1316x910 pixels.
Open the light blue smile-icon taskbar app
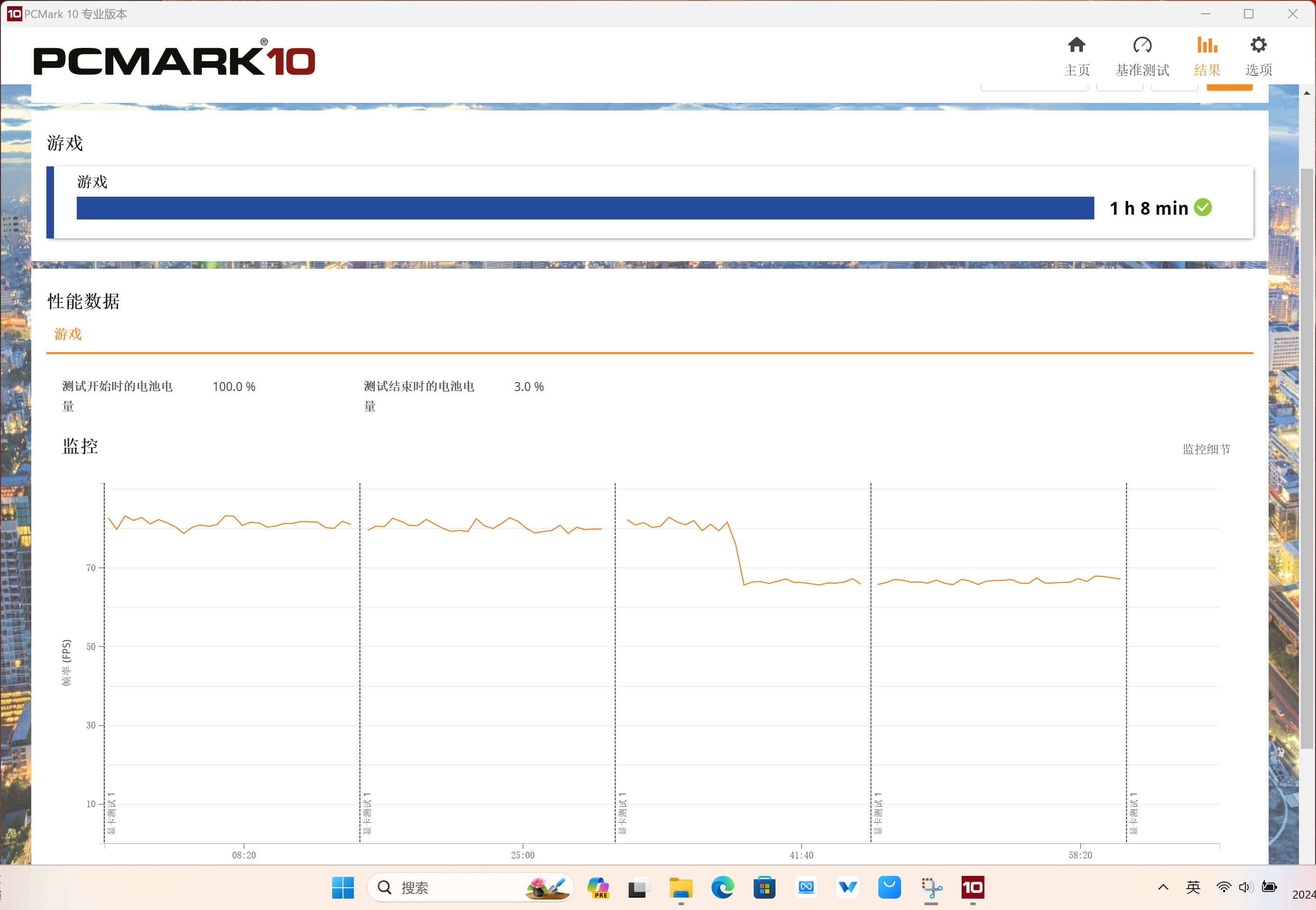[x=889, y=887]
